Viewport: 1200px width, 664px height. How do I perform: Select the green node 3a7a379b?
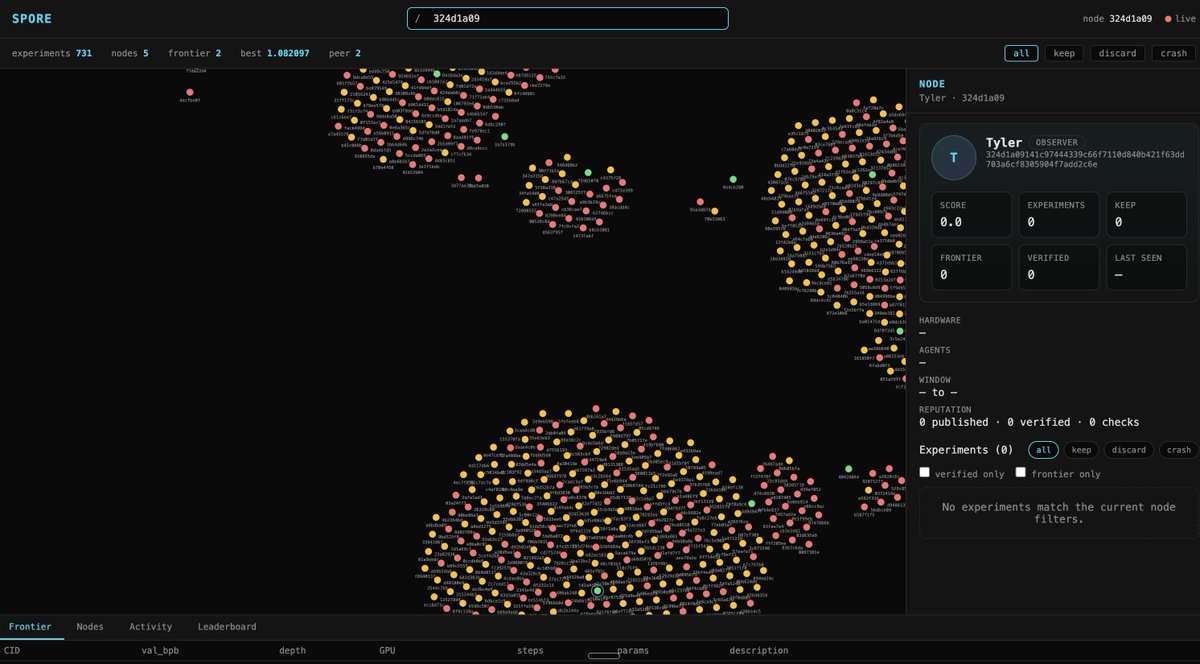coord(504,136)
